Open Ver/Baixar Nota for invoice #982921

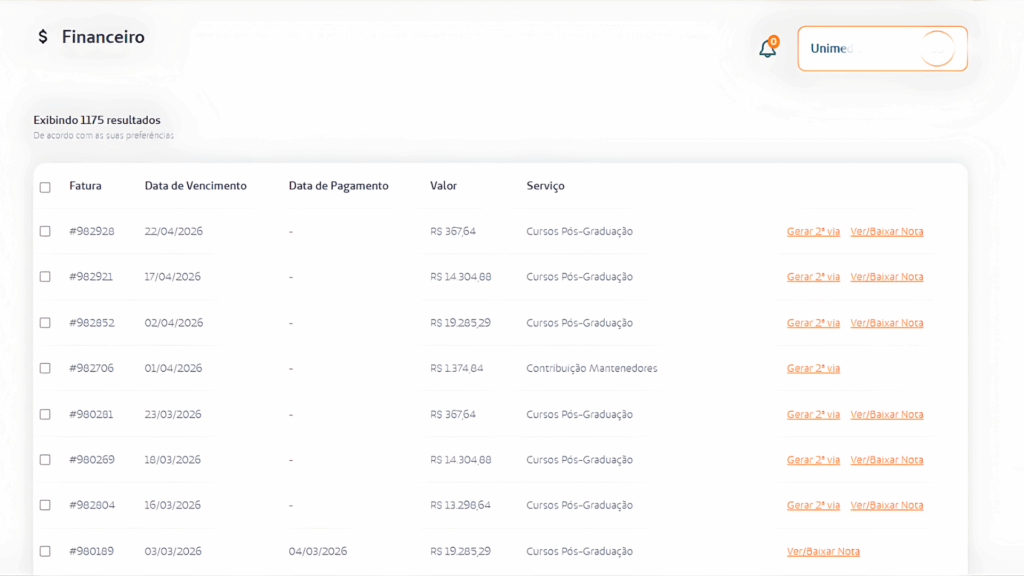[886, 277]
